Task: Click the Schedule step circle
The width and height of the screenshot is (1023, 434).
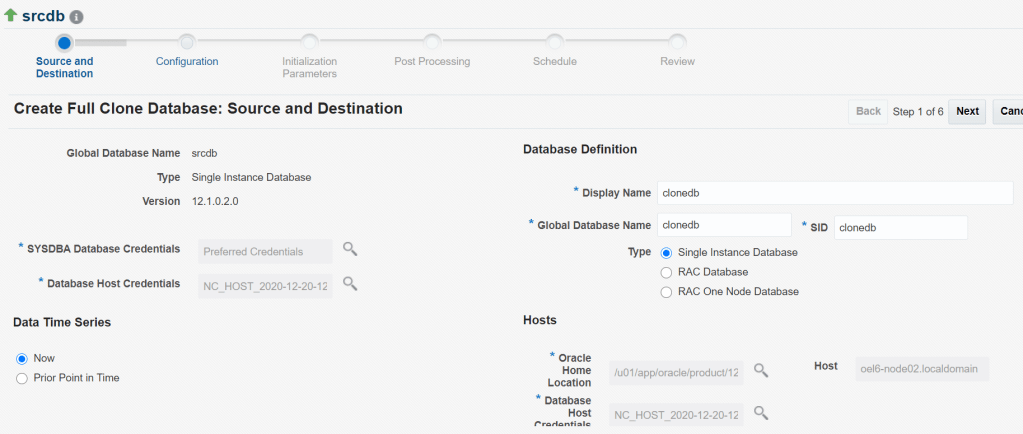Action: (x=554, y=42)
